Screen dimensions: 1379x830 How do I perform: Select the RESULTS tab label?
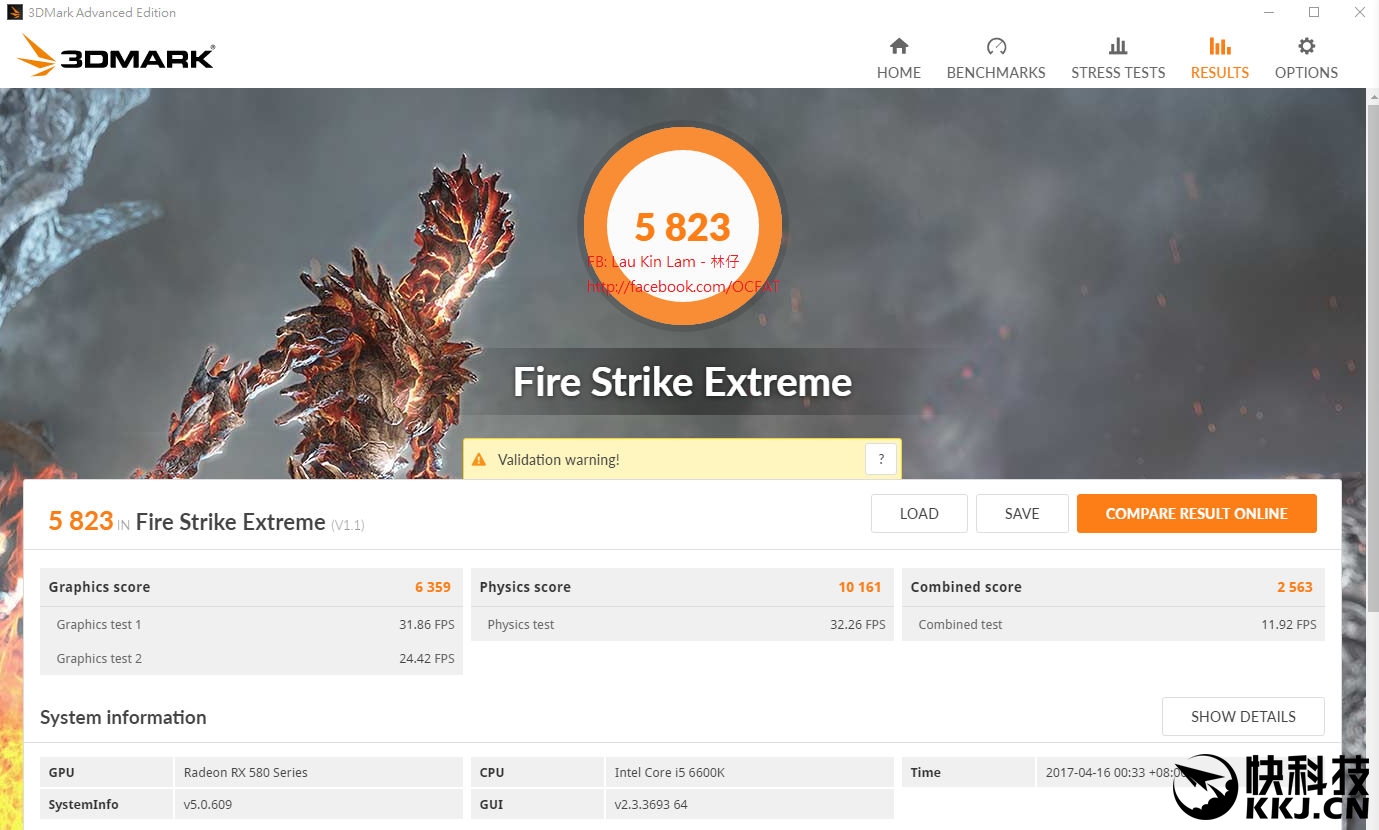(1220, 73)
